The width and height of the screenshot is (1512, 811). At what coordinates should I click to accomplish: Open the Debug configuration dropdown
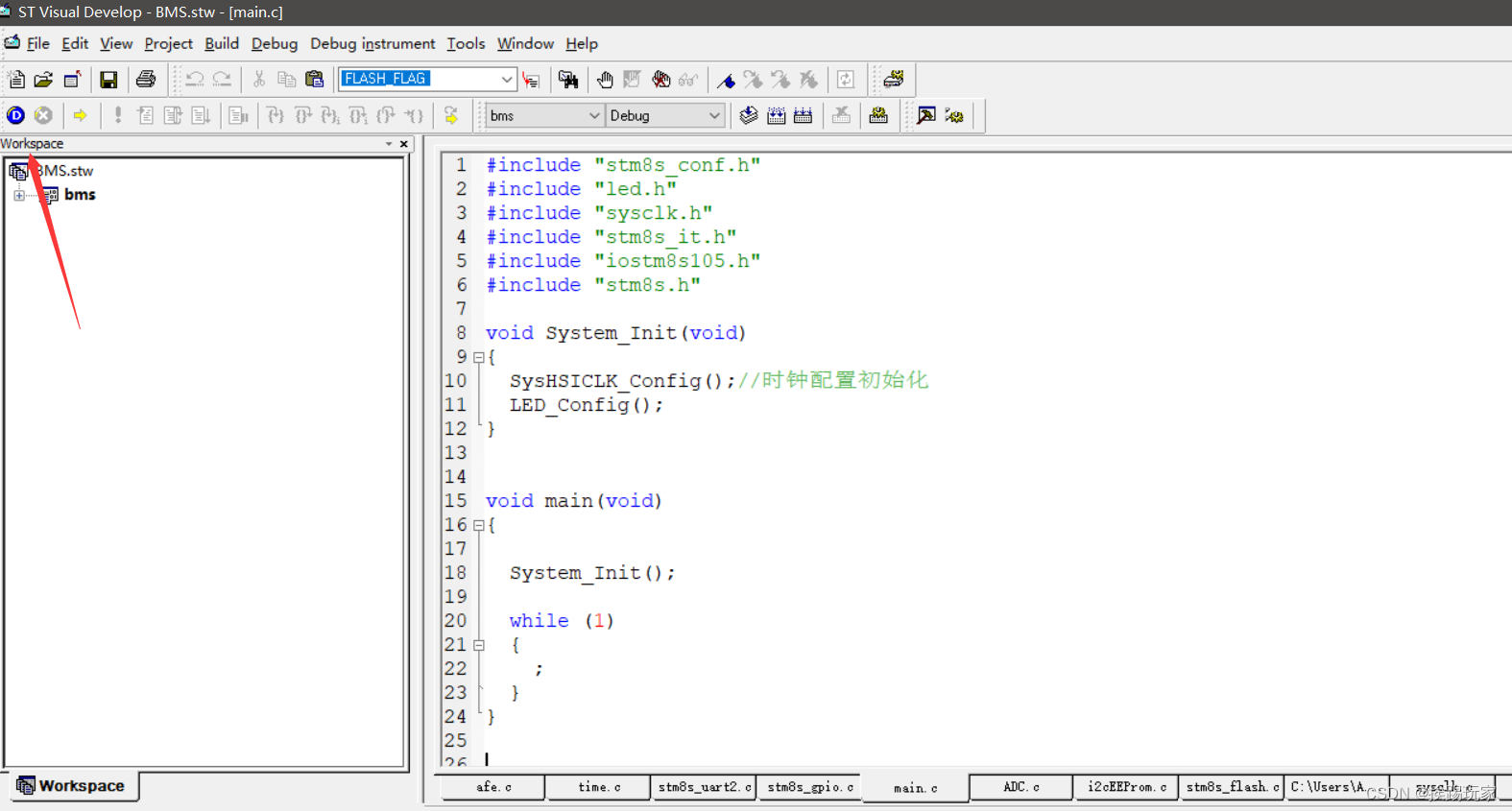point(713,115)
